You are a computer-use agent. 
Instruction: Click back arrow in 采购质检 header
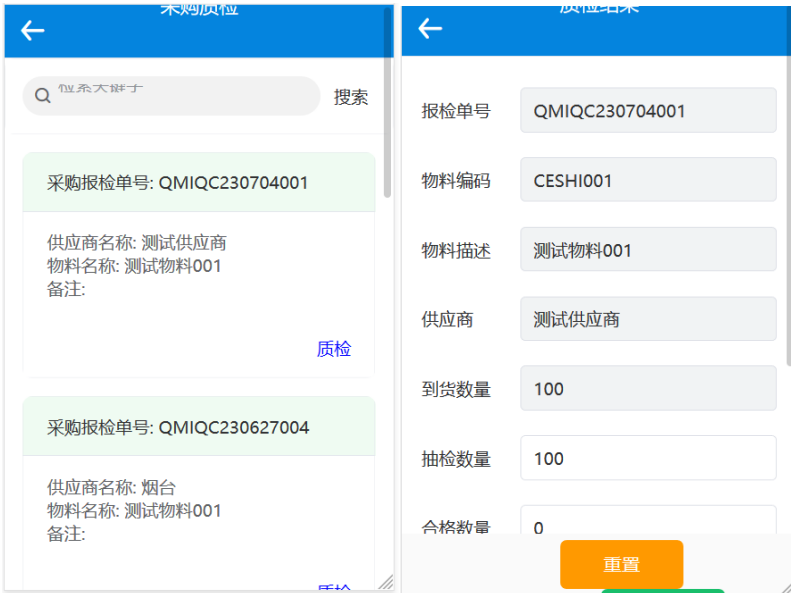pos(33,31)
